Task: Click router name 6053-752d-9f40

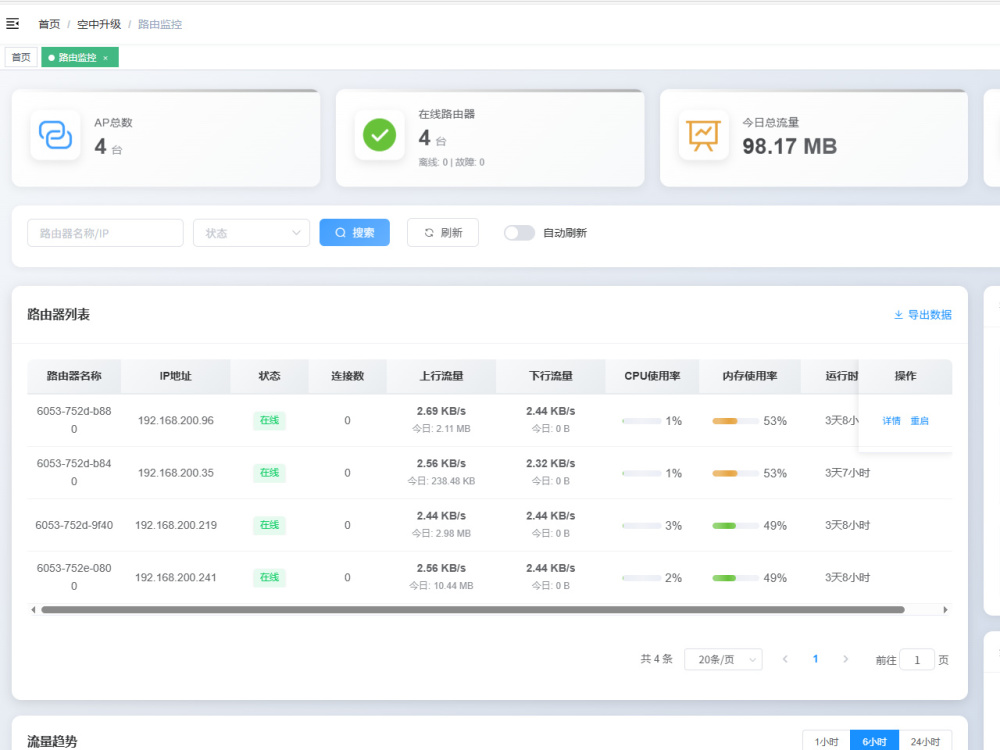Action: [x=74, y=525]
